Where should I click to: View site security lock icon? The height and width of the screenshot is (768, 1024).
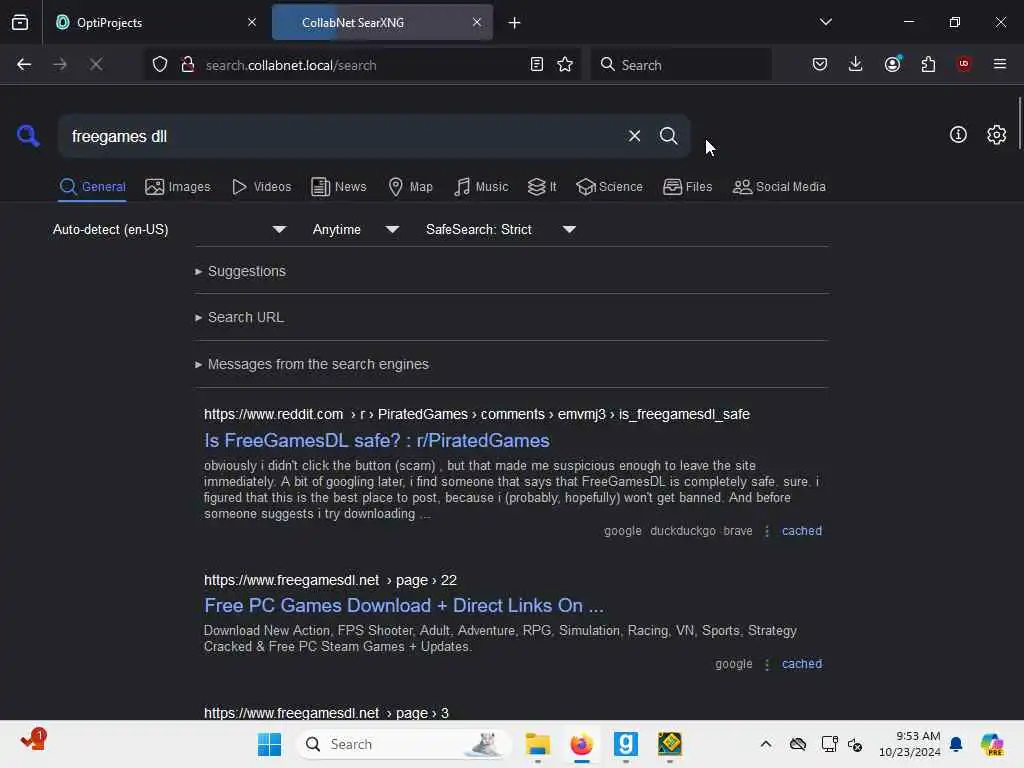[x=187, y=64]
